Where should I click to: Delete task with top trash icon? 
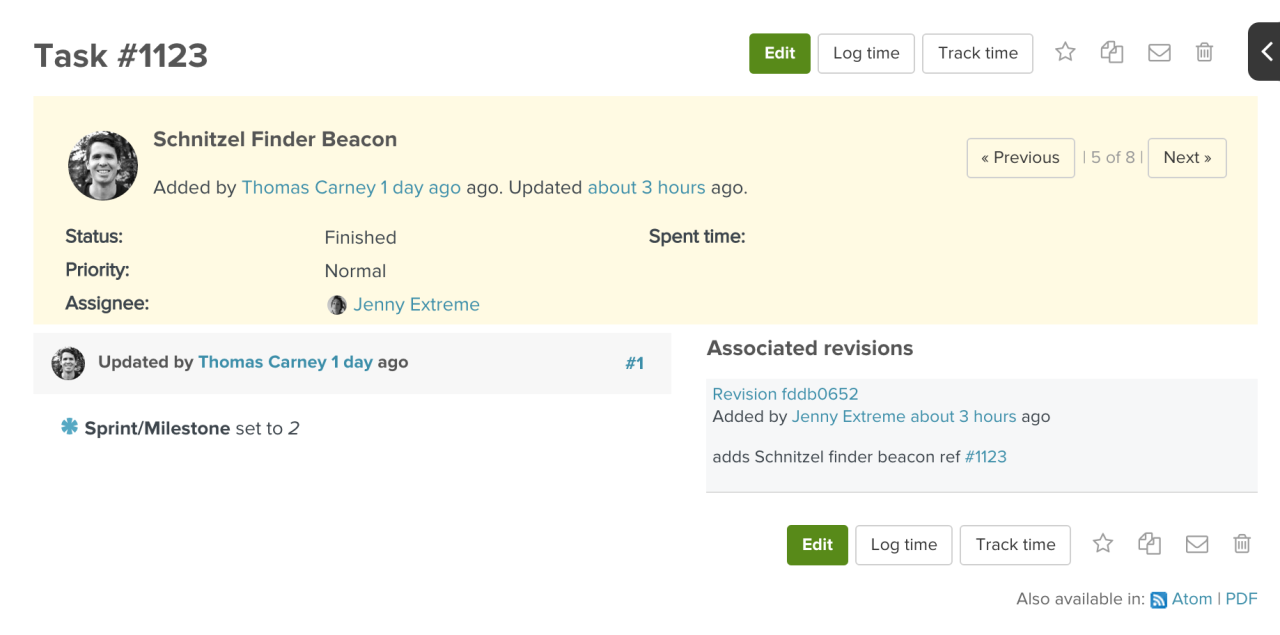(1205, 52)
